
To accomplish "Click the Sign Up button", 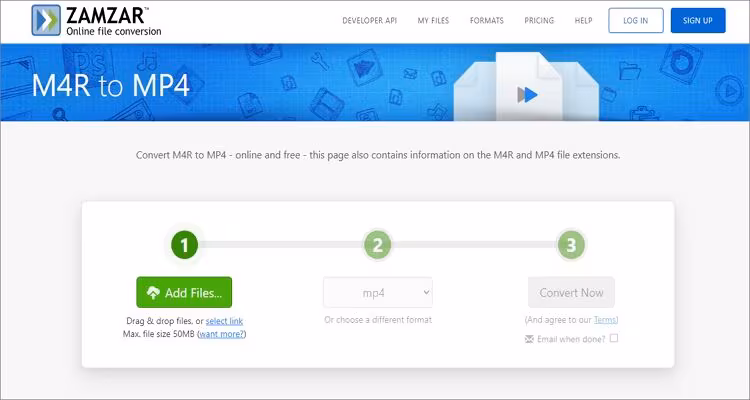I will pos(698,21).
